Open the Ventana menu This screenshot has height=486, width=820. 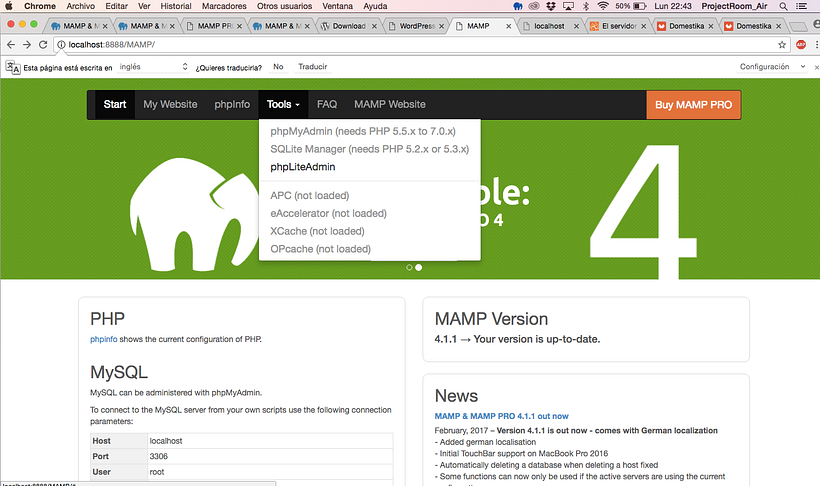(337, 6)
